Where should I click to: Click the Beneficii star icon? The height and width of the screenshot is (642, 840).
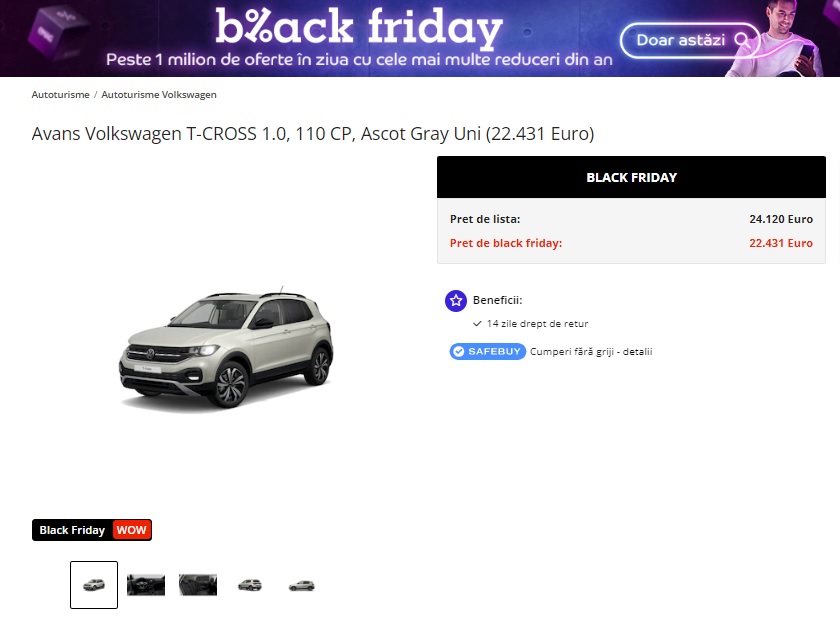(455, 301)
